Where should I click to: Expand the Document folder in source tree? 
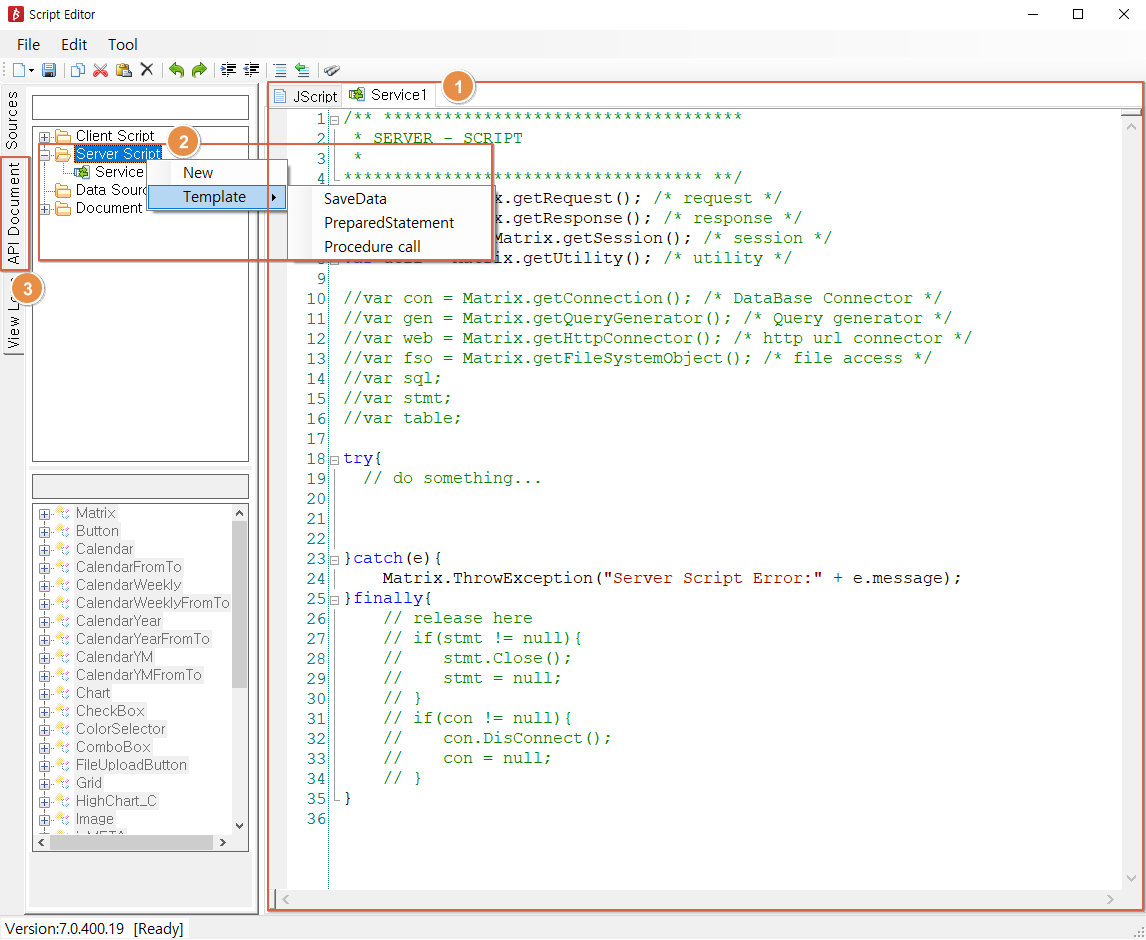point(45,209)
